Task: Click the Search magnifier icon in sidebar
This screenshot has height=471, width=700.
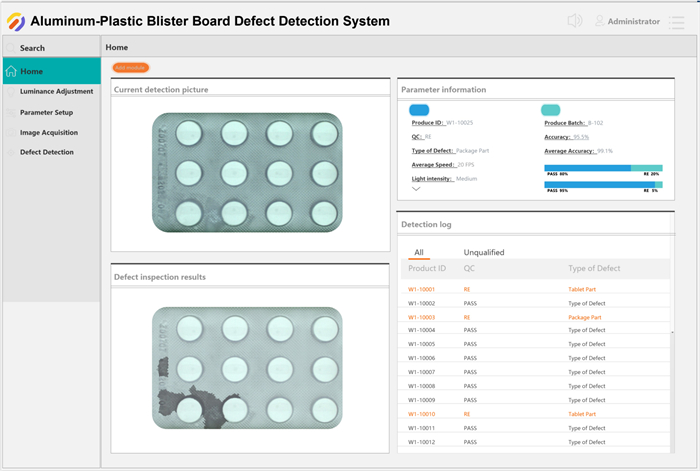Action: [11, 48]
